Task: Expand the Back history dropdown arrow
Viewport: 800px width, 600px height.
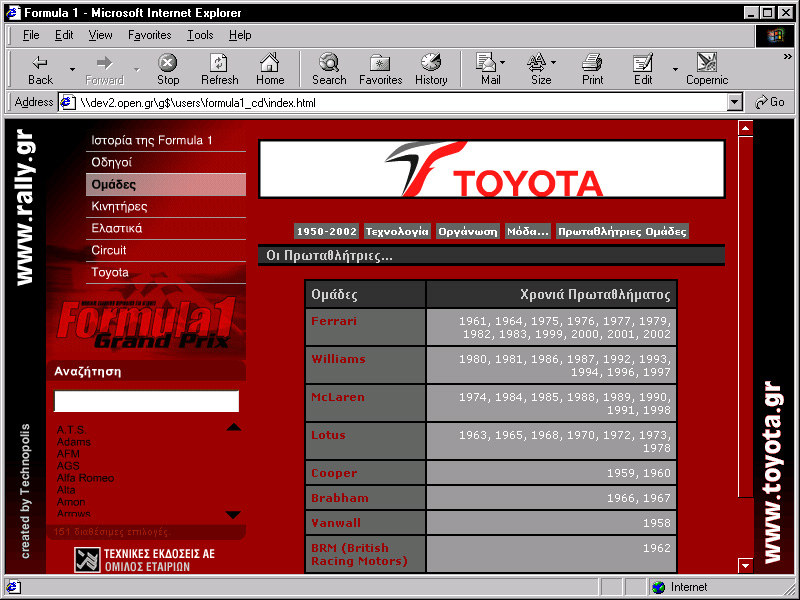Action: (72, 69)
